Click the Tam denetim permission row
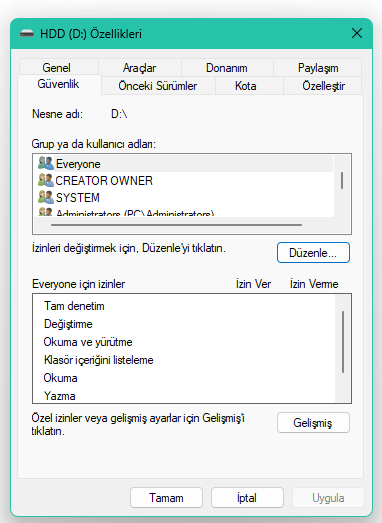This screenshot has width=382, height=523. point(184,306)
